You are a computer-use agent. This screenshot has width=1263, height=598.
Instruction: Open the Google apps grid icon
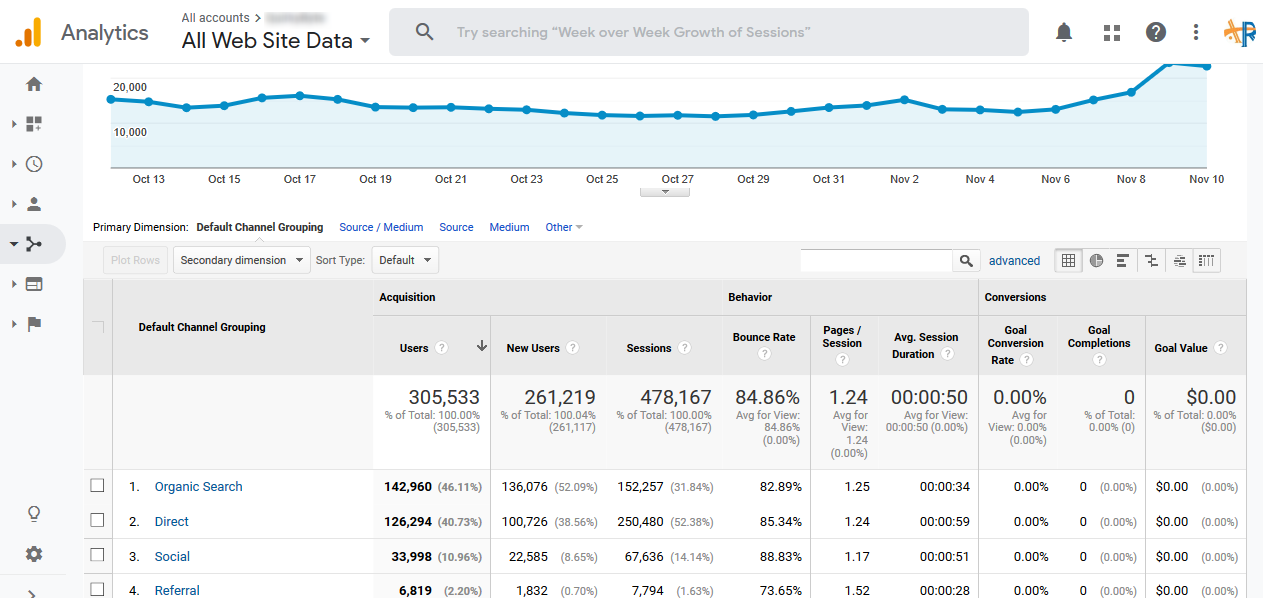(1112, 33)
